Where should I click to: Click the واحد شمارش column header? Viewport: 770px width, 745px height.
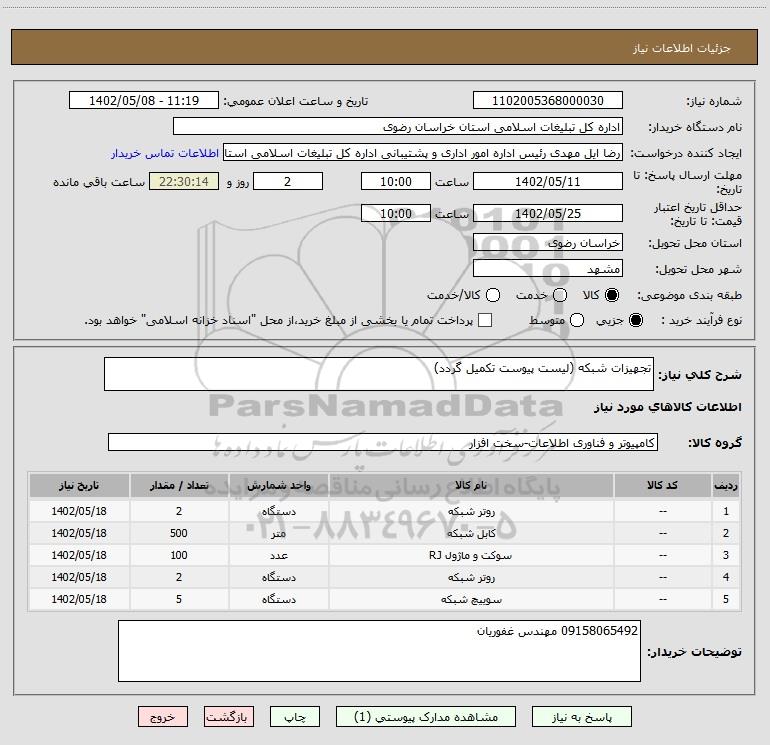(278, 485)
